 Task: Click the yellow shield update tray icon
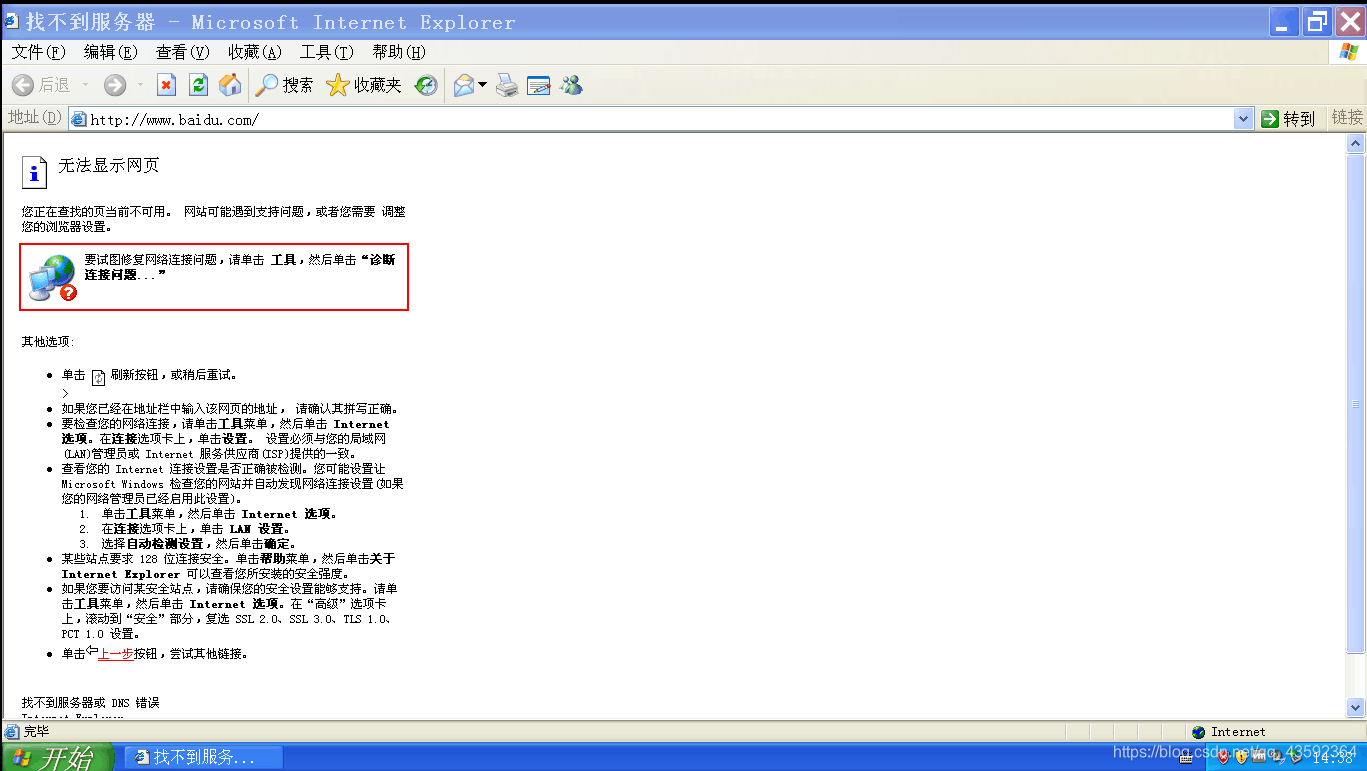(1242, 757)
